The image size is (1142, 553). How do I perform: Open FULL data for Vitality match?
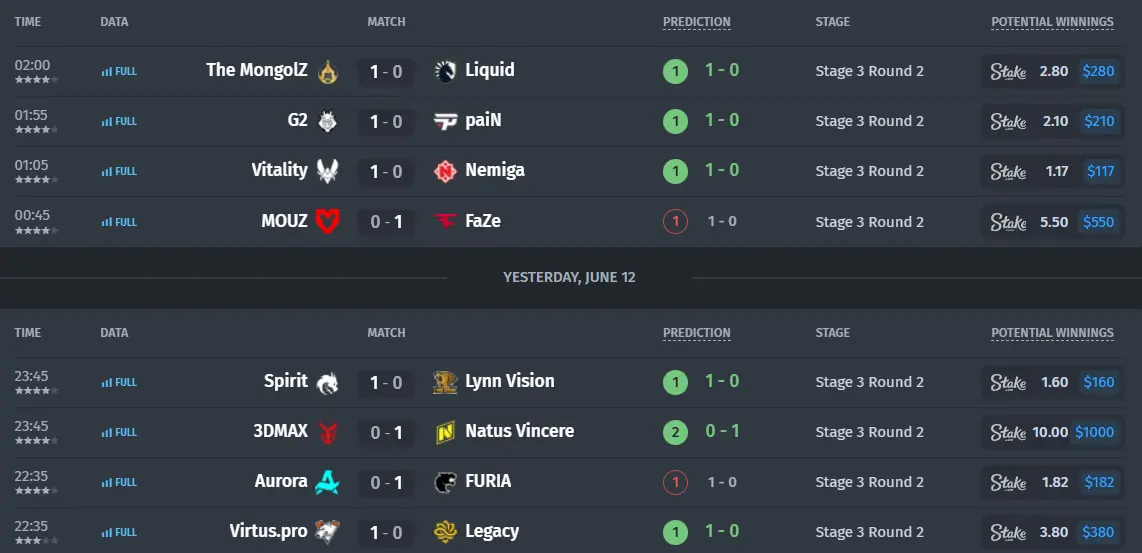[x=119, y=171]
